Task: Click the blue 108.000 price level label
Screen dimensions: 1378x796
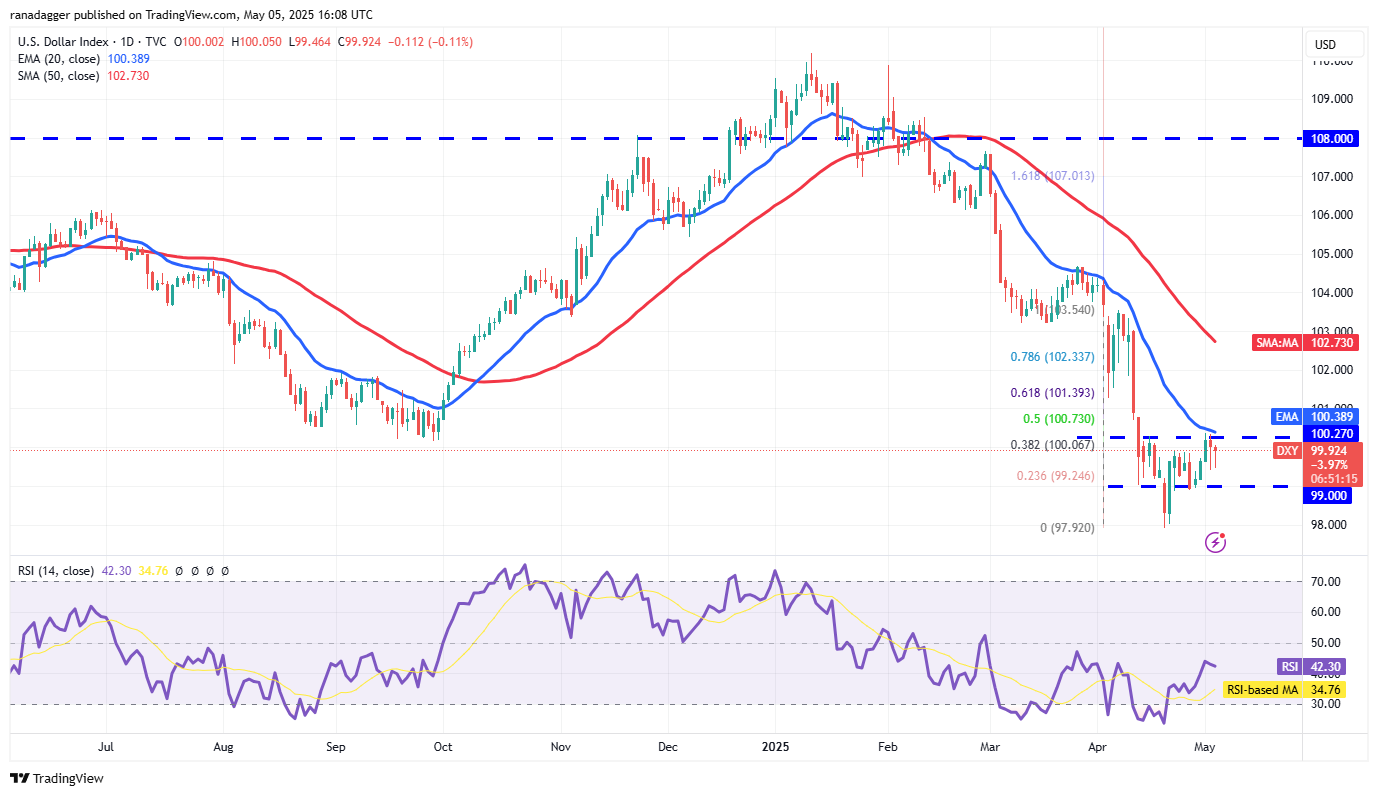Action: point(1330,139)
